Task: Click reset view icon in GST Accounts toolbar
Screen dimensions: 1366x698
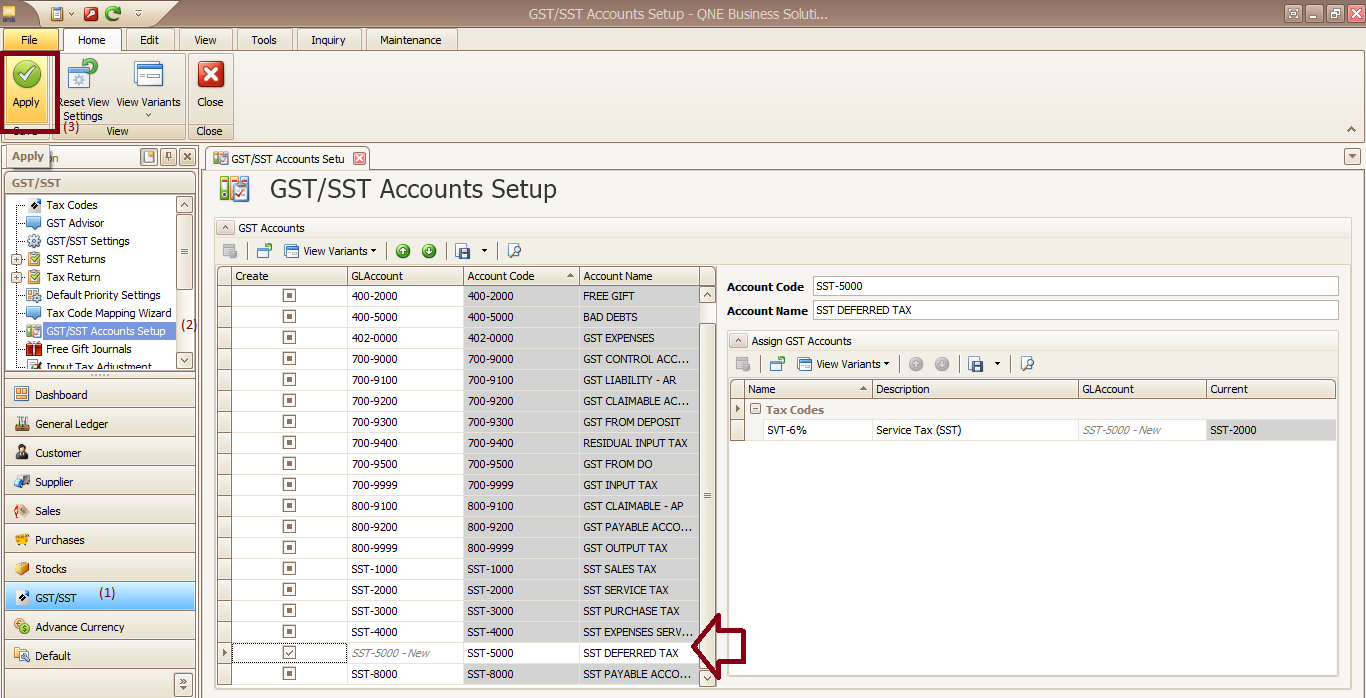Action: point(264,251)
